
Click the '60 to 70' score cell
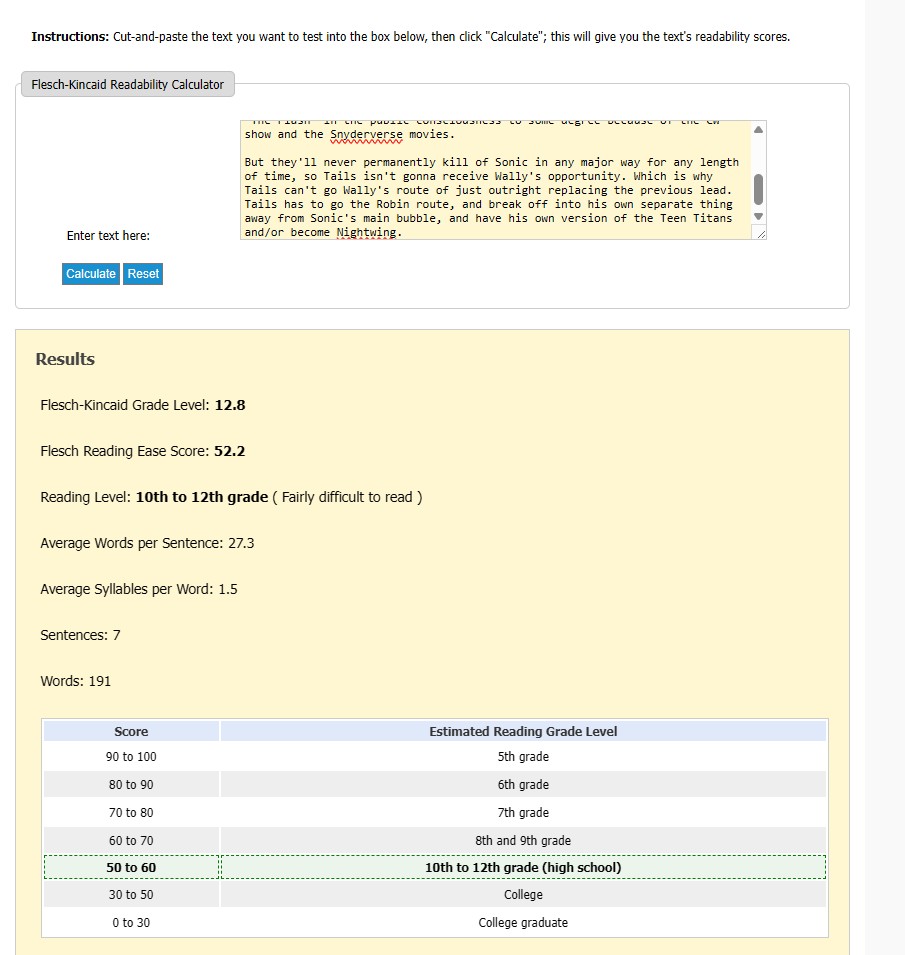131,841
